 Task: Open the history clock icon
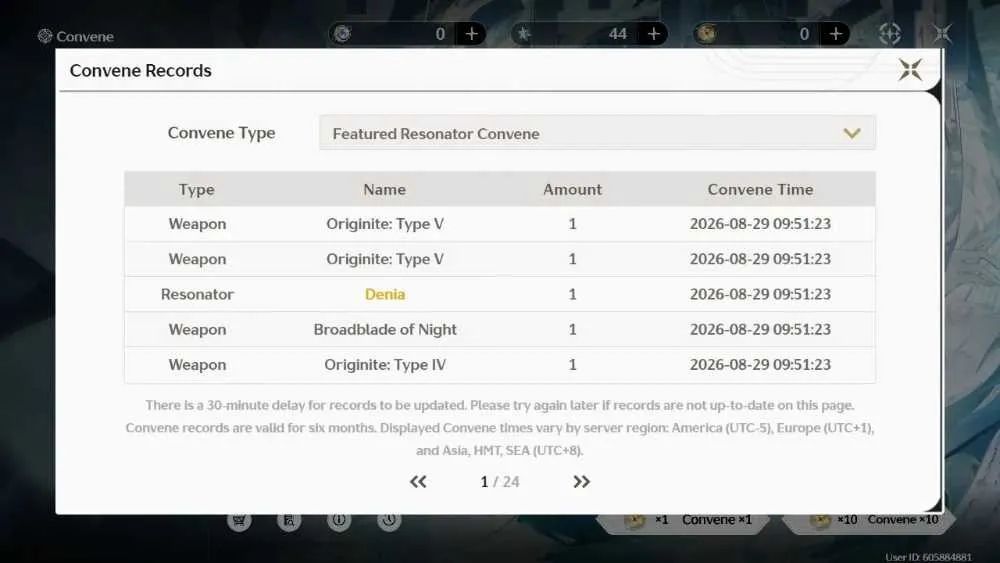(x=389, y=520)
